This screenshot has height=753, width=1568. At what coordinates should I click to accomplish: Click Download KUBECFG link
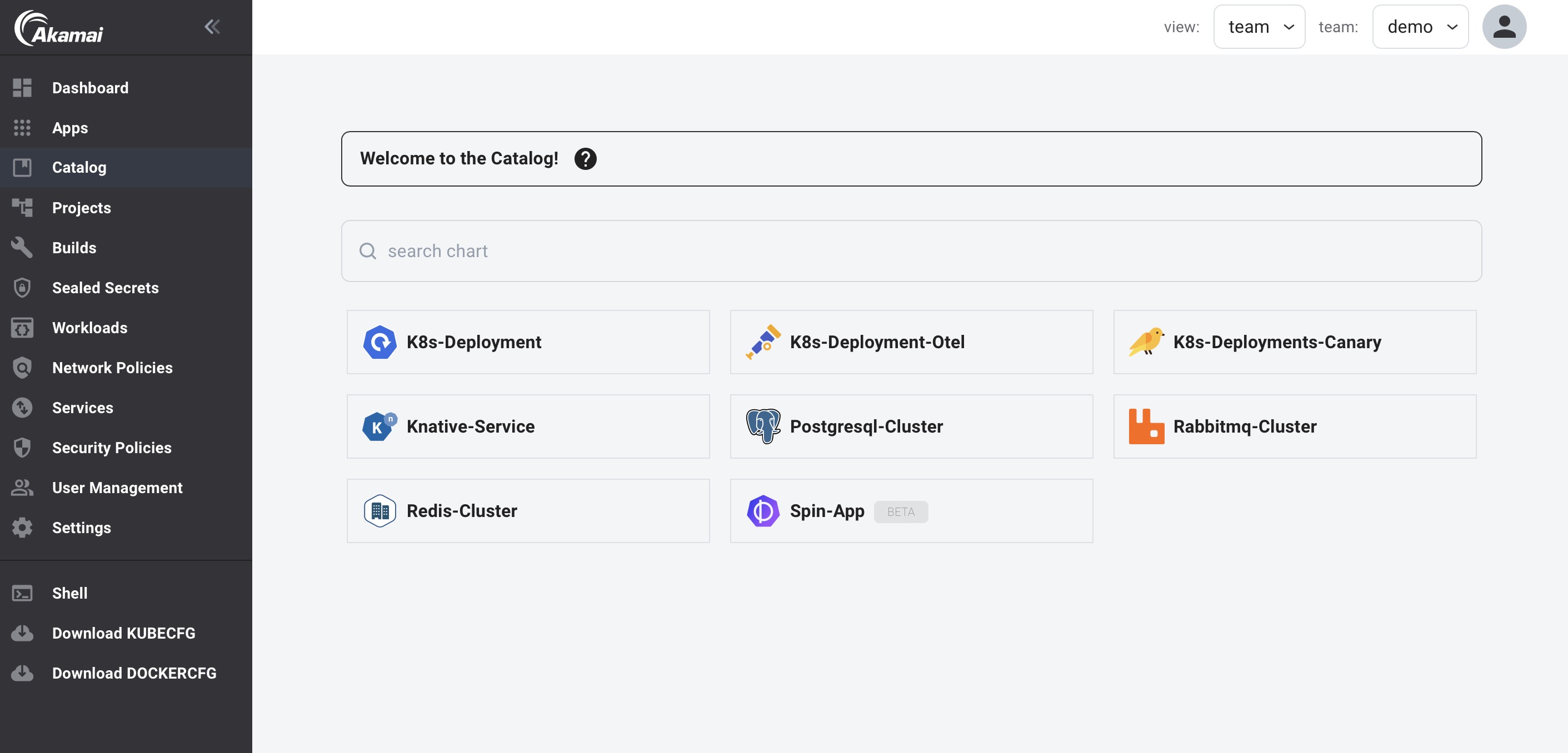[x=123, y=633]
